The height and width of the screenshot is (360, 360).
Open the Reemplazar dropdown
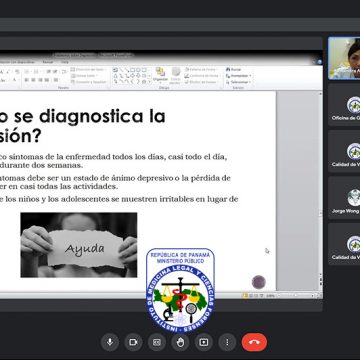pyautogui.click(x=239, y=76)
